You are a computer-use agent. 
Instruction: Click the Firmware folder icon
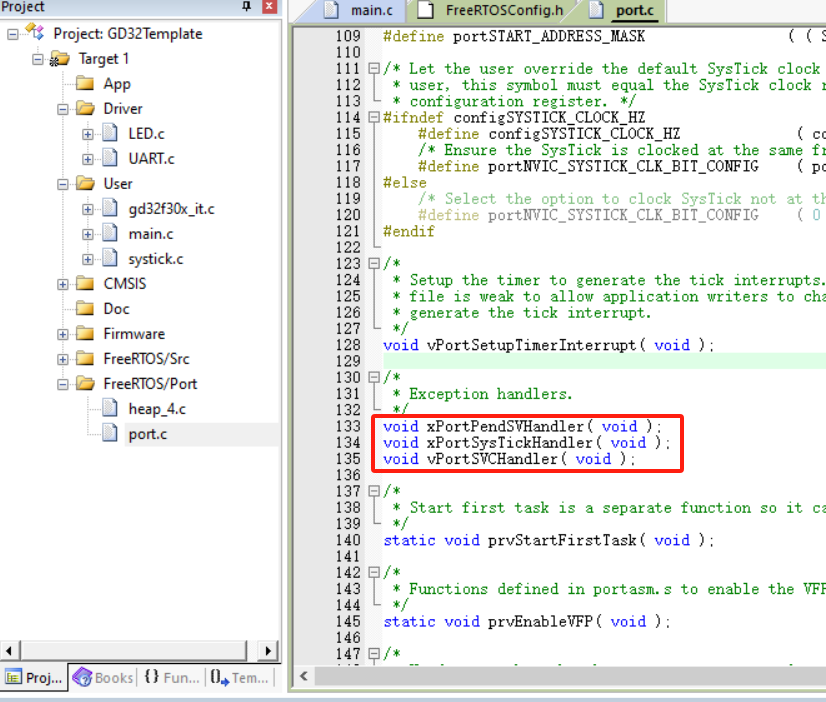85,333
